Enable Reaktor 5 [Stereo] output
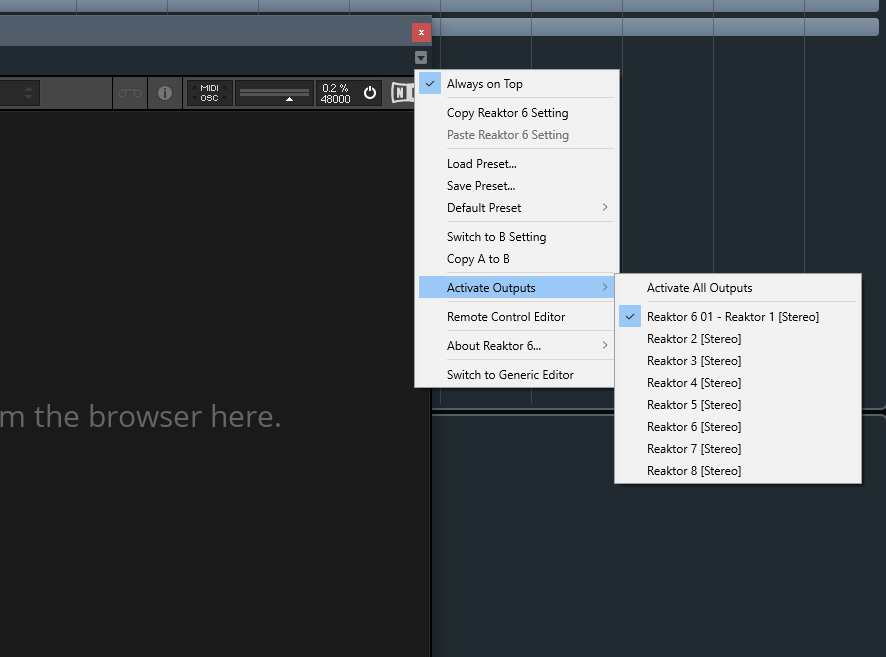The width and height of the screenshot is (886, 657). [738, 404]
